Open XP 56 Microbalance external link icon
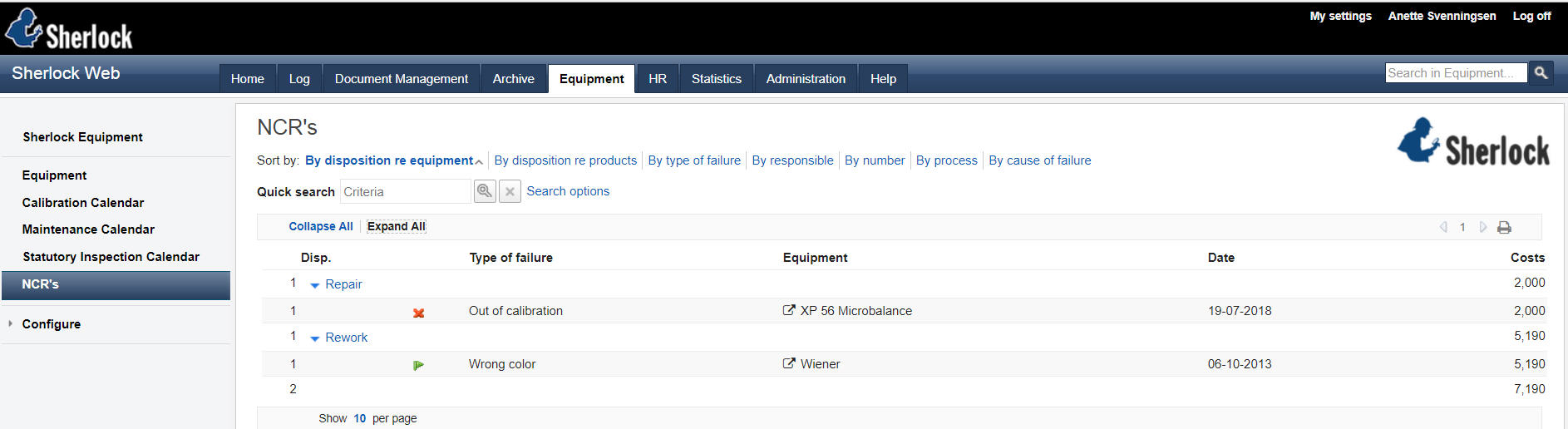The image size is (1568, 429). pyautogui.click(x=789, y=310)
